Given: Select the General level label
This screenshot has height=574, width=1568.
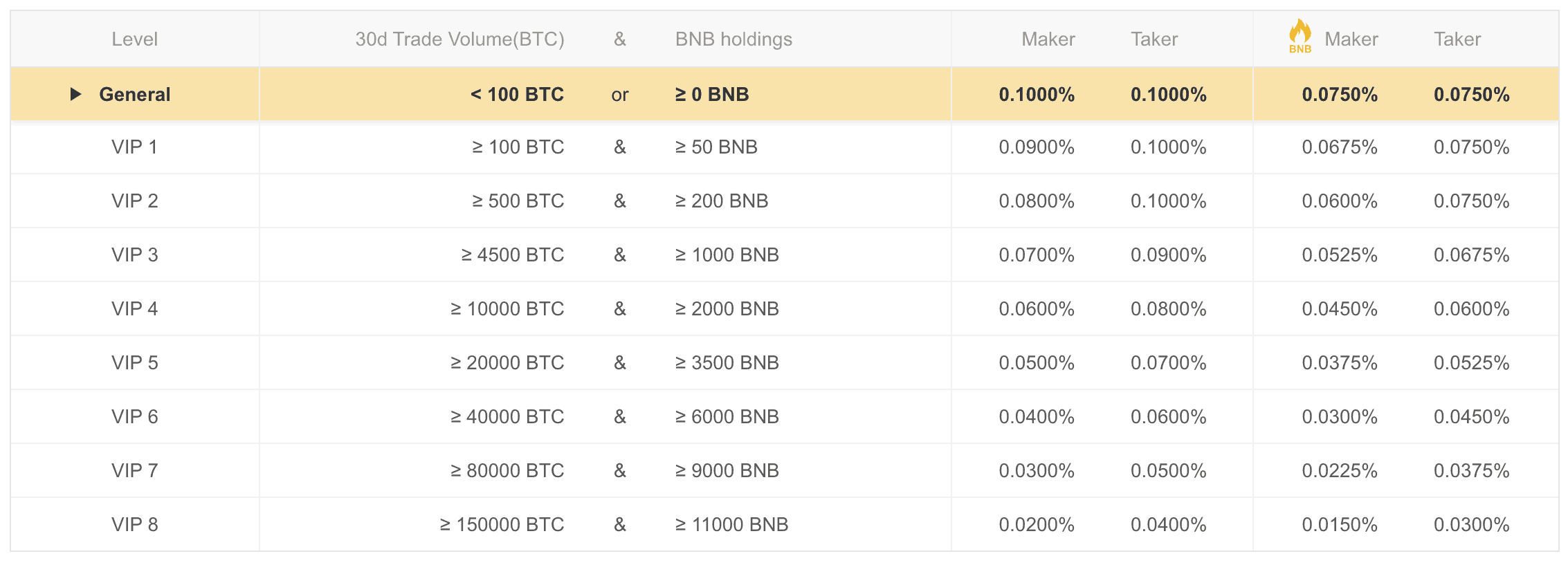Looking at the screenshot, I should (134, 94).
